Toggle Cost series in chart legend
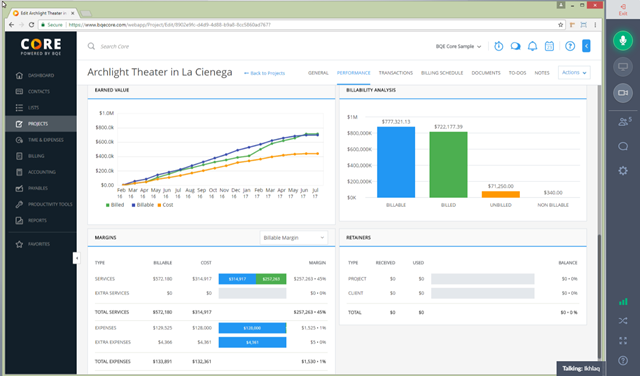Image resolution: width=640 pixels, height=376 pixels. pyautogui.click(x=165, y=205)
